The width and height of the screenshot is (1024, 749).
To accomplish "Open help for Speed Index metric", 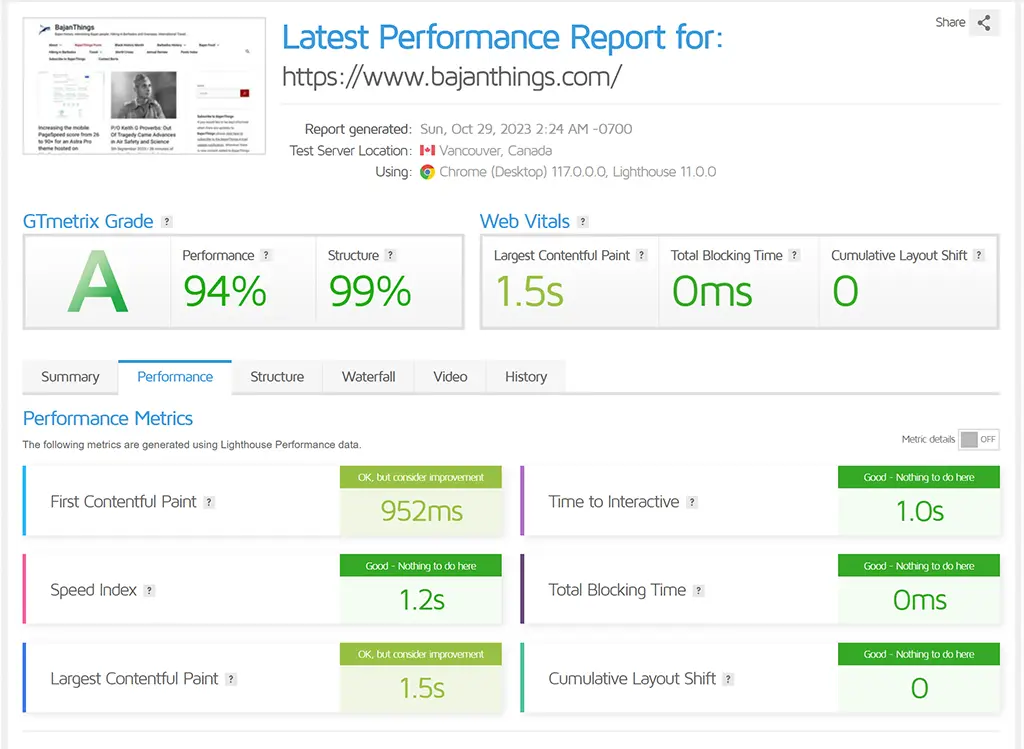I will (149, 590).
